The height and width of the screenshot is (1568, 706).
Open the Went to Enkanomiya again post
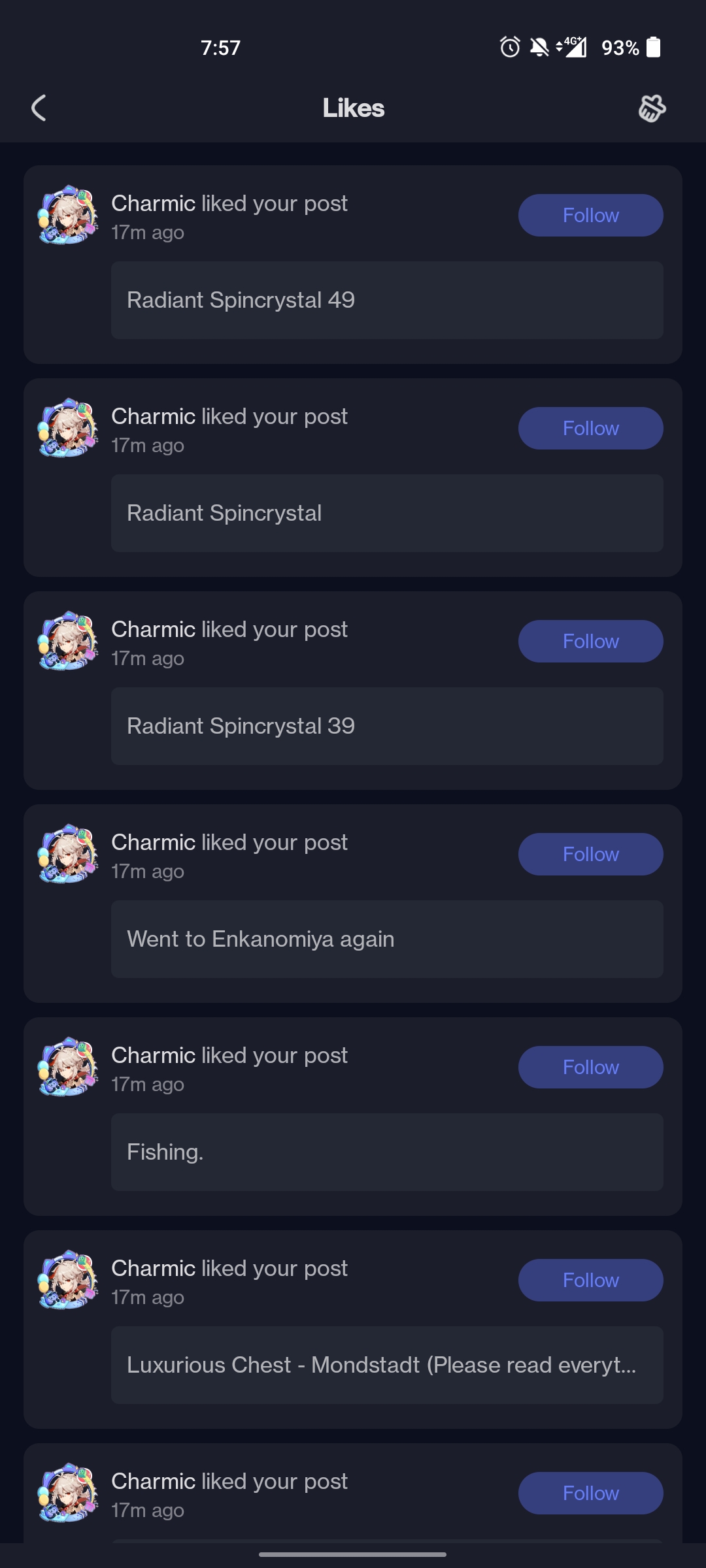click(x=387, y=939)
